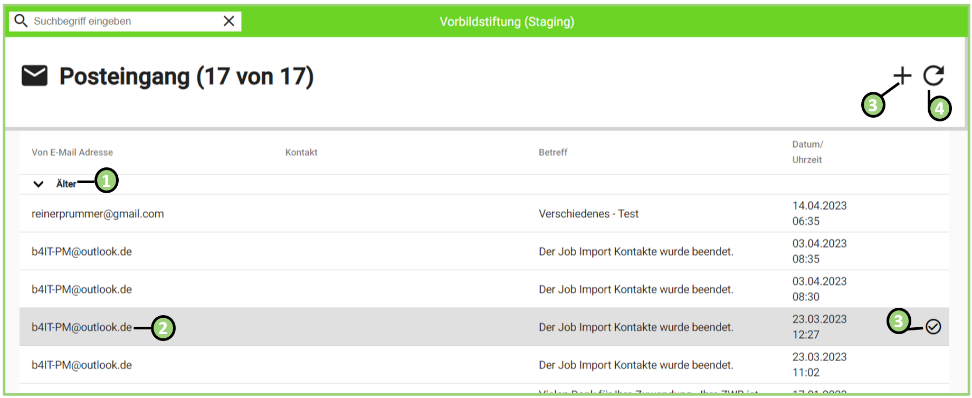Image resolution: width=972 pixels, height=398 pixels.
Task: Click the Betreff column header
Action: [552, 153]
